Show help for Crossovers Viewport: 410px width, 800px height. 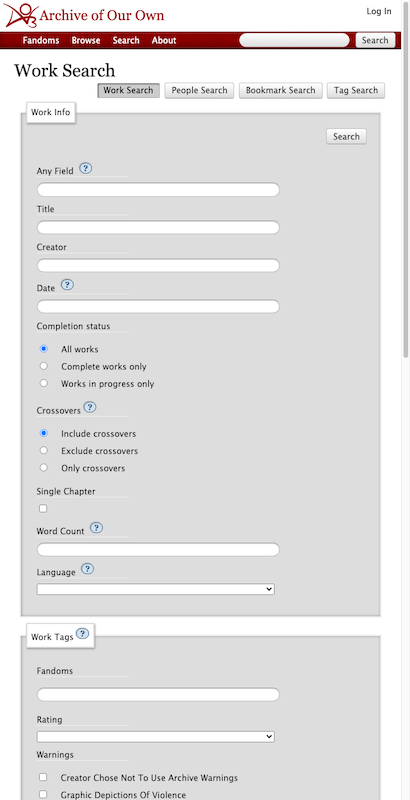(90, 407)
